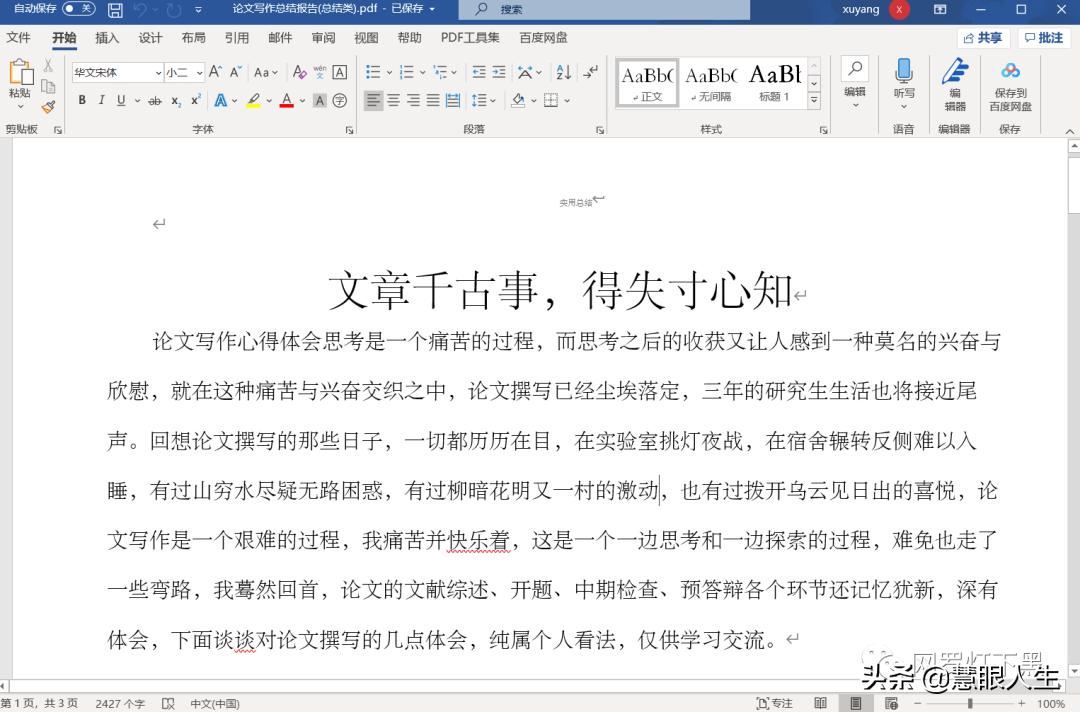Click the 共享 share button
Viewport: 1080px width, 712px height.
point(982,37)
